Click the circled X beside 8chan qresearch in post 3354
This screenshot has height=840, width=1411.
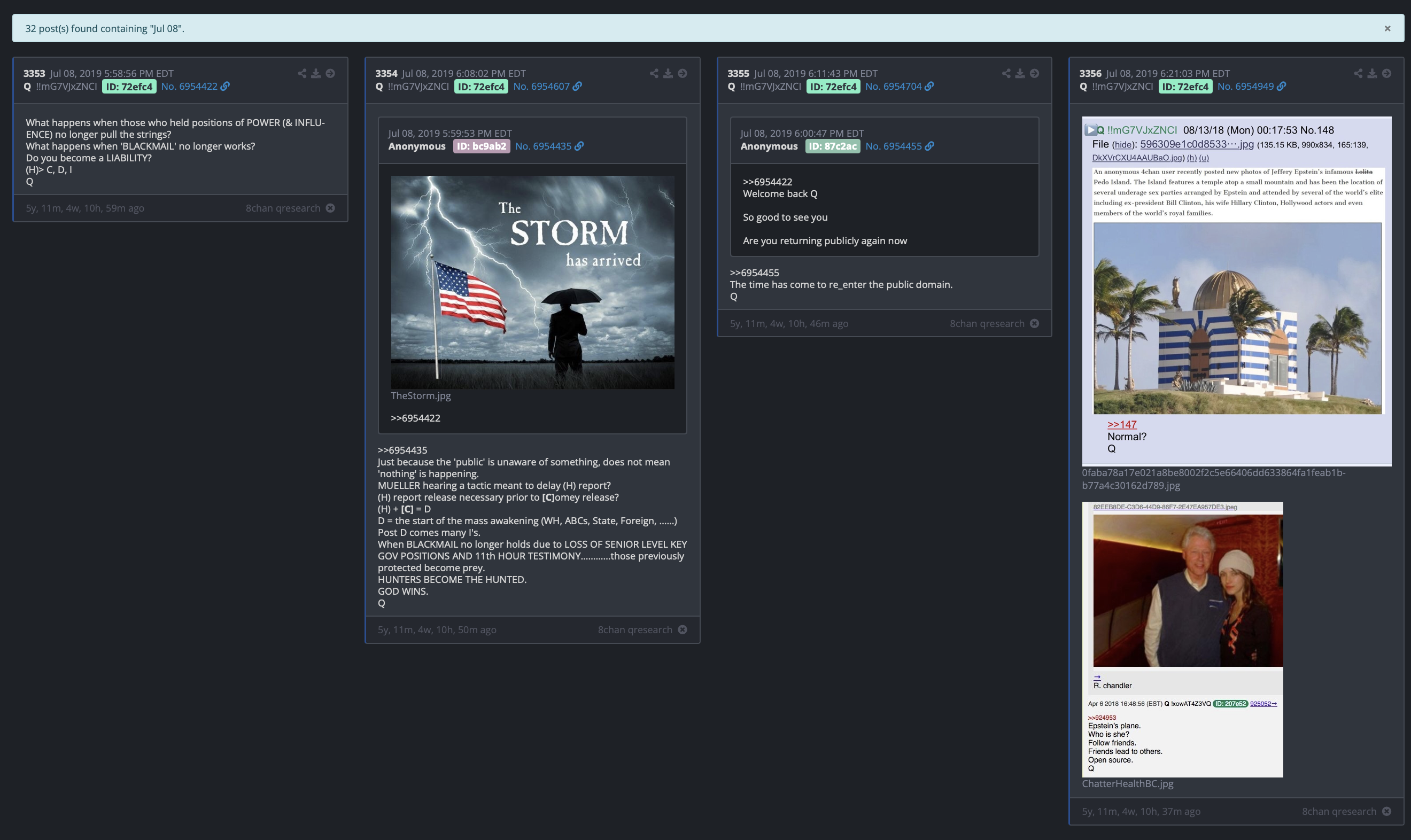pos(683,629)
